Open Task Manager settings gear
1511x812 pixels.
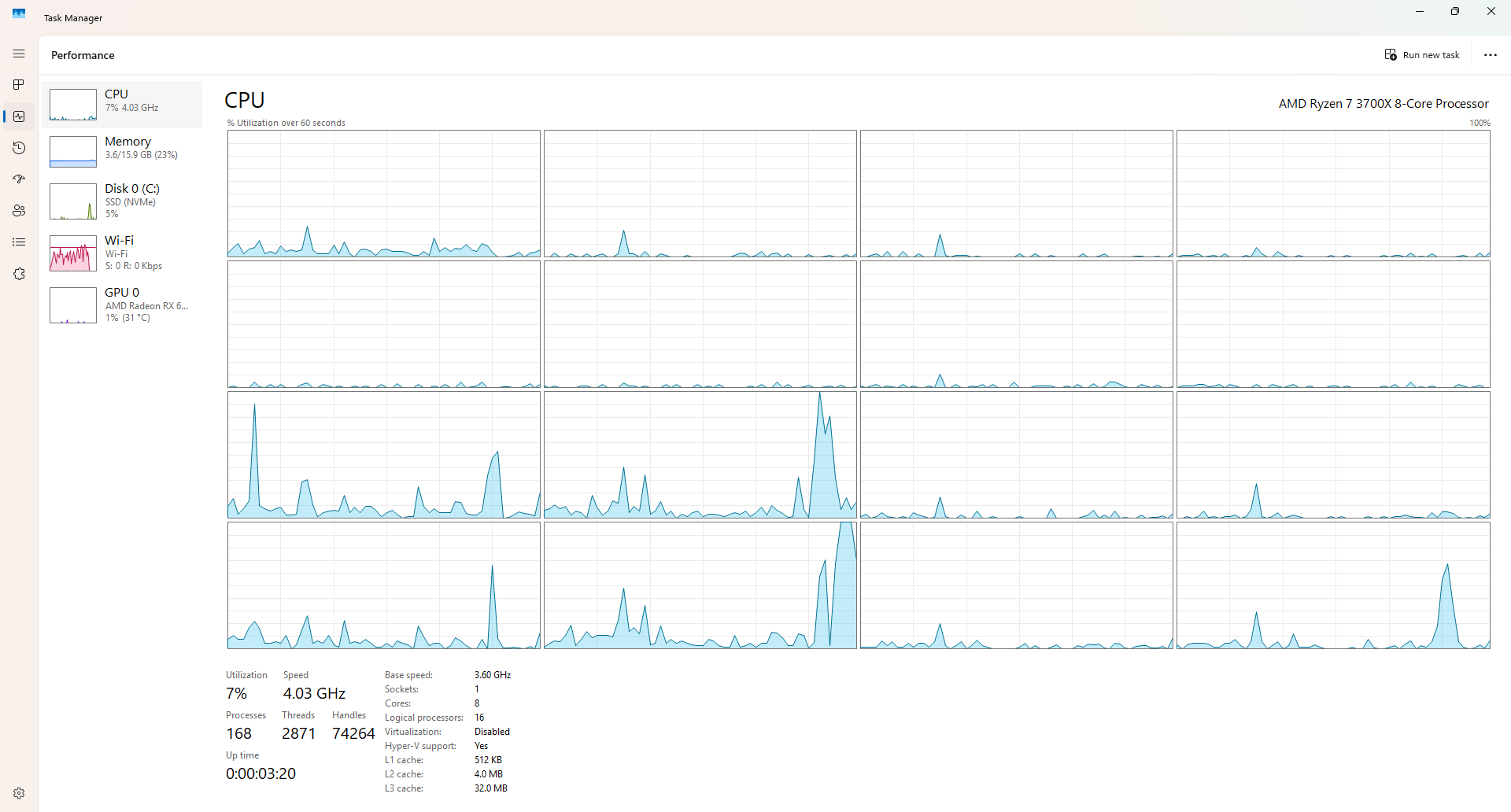[x=19, y=793]
